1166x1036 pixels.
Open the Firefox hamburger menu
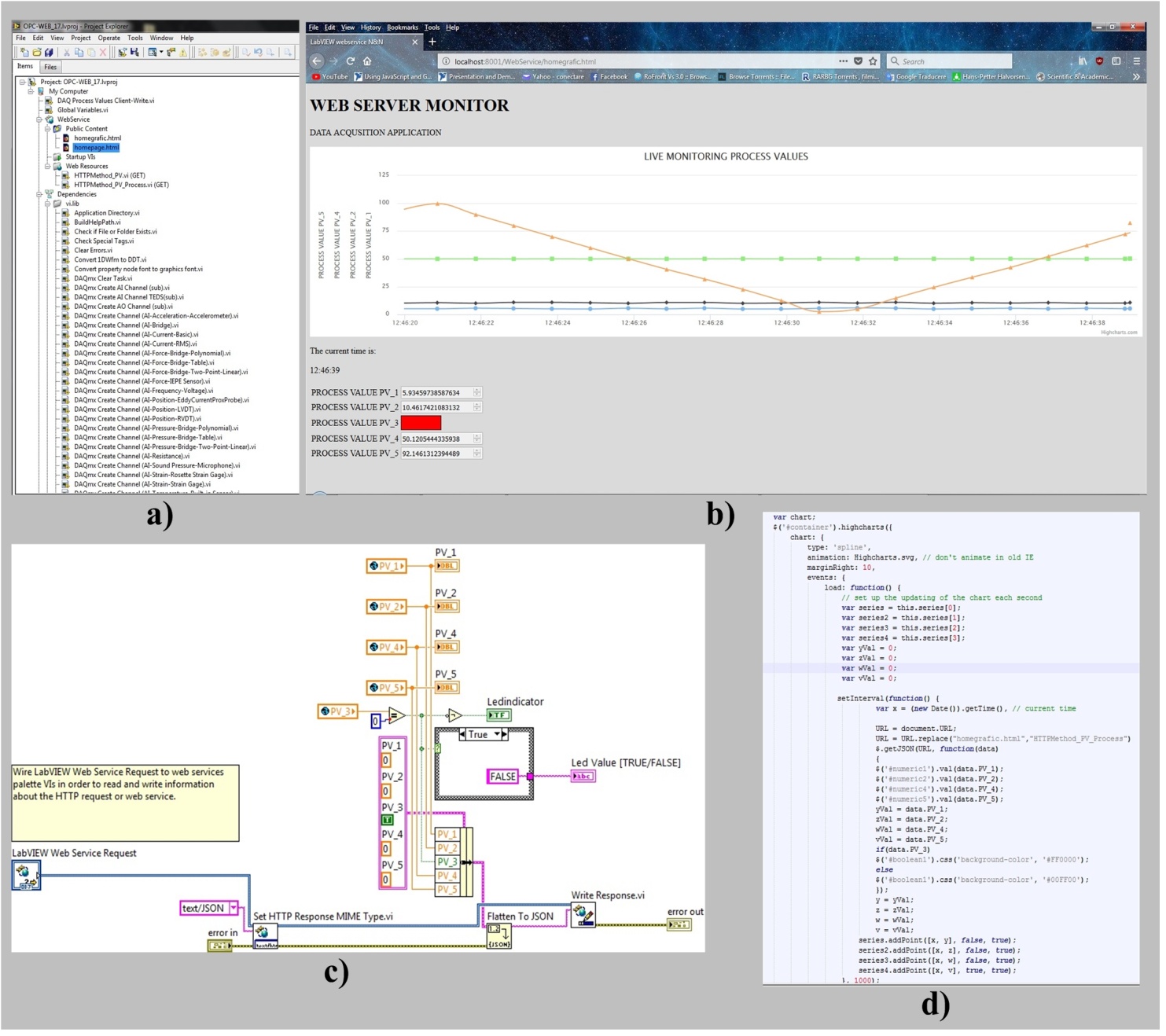click(1136, 61)
